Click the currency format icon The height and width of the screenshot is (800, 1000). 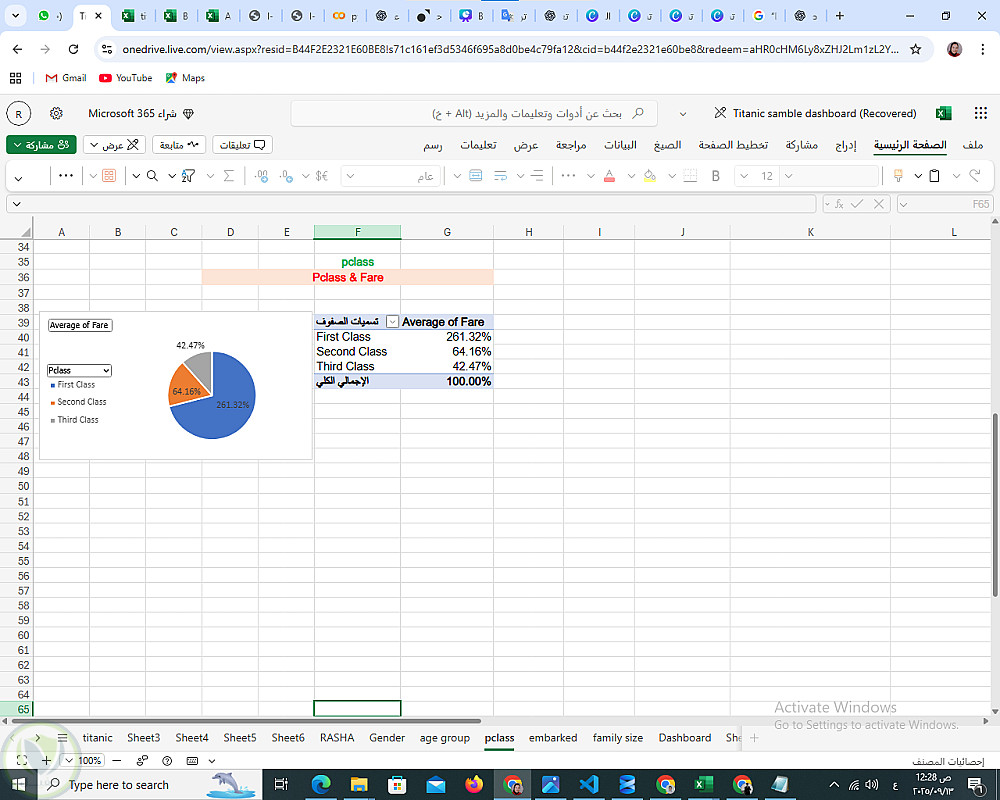(321, 176)
